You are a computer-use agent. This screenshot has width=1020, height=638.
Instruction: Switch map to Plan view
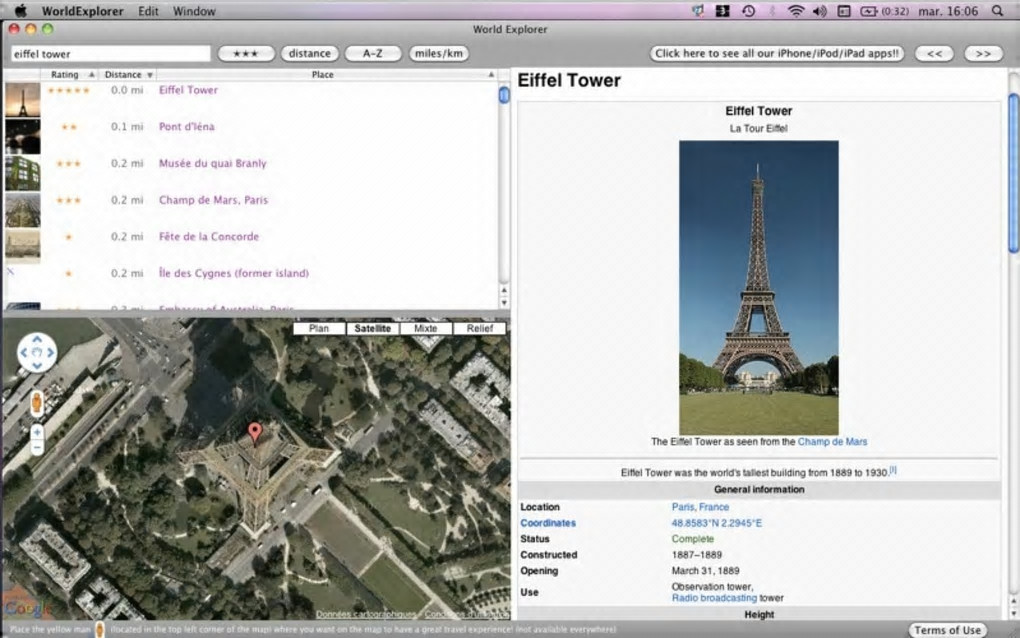[x=319, y=328]
